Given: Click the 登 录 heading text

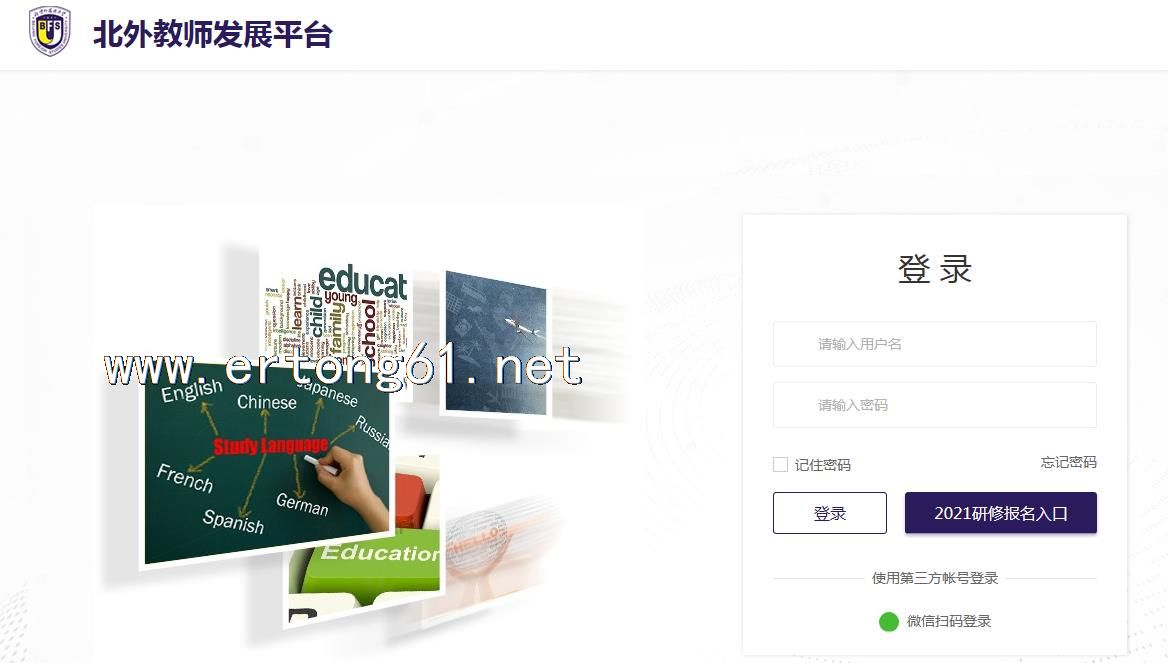Looking at the screenshot, I should [x=935, y=269].
